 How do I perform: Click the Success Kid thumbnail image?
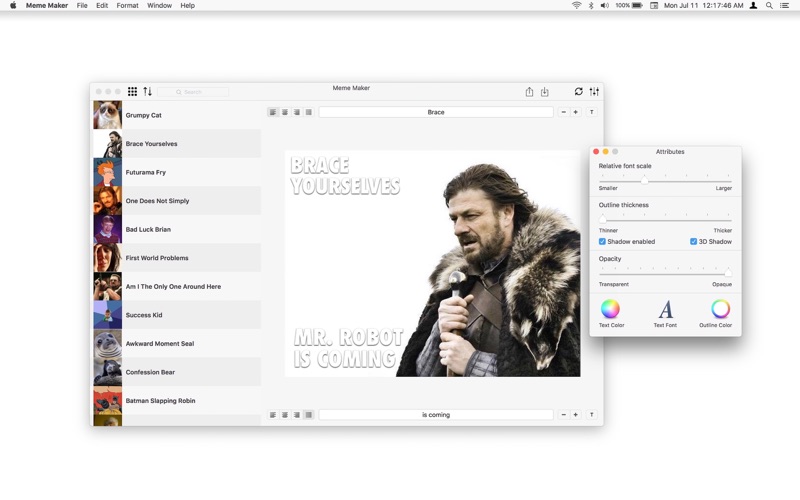click(x=108, y=315)
